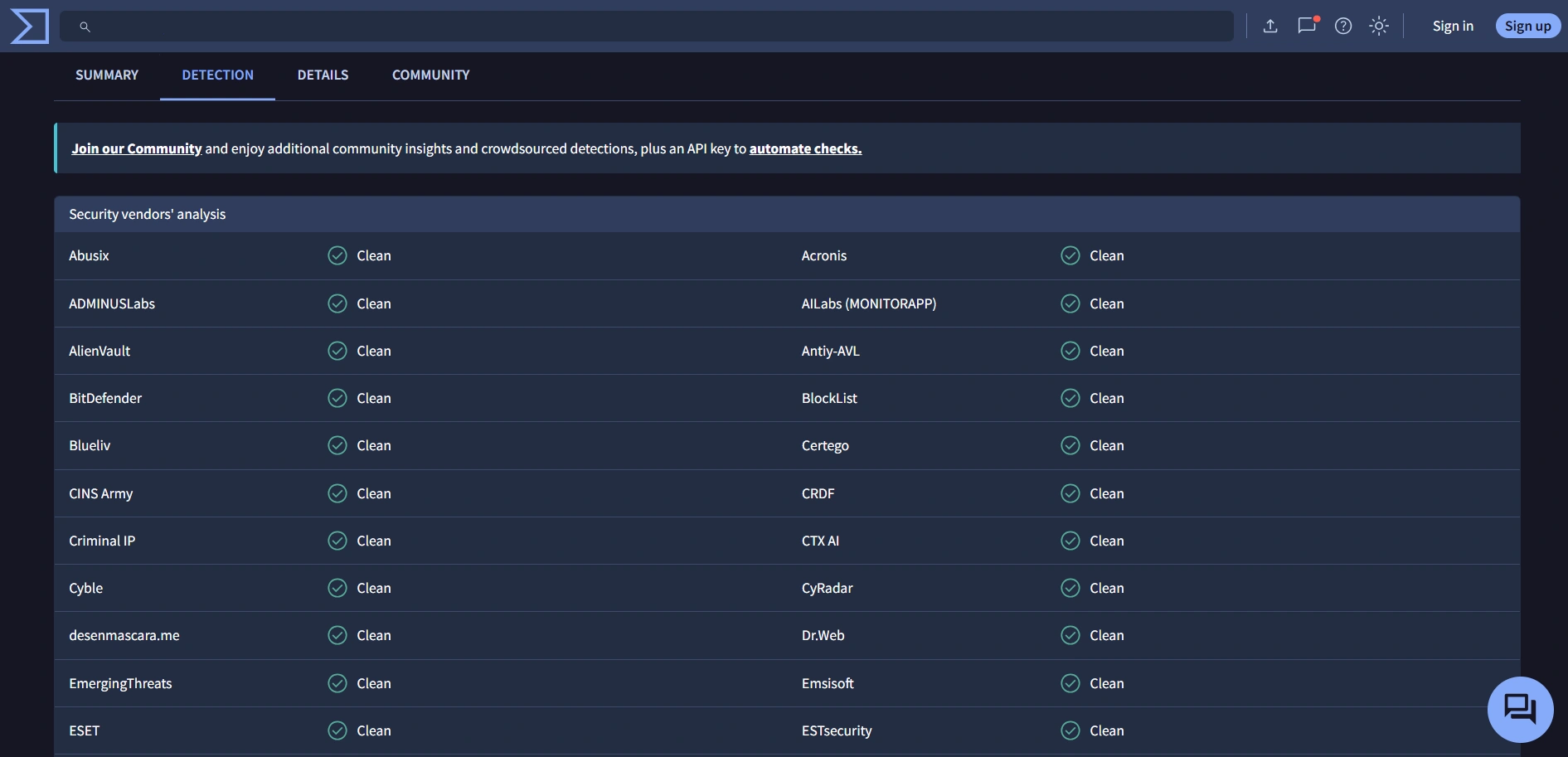The height and width of the screenshot is (757, 1568).
Task: Select the Cyble vendor name
Action: point(86,588)
